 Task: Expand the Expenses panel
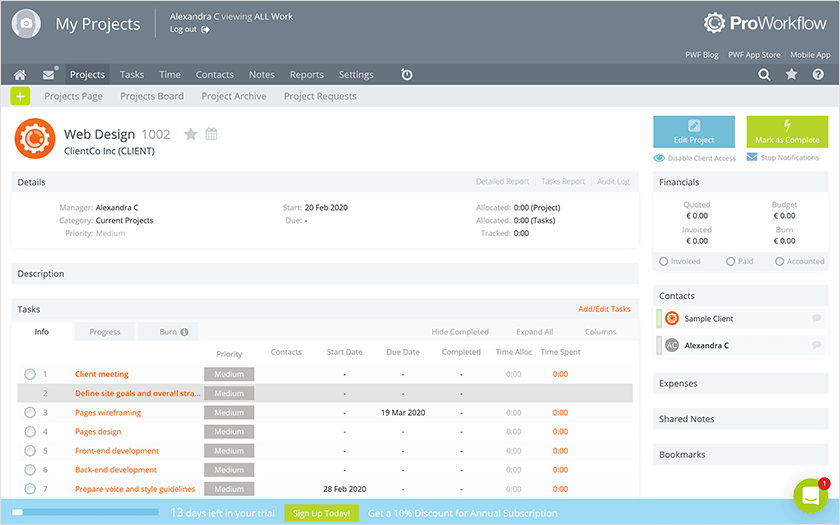tap(740, 384)
